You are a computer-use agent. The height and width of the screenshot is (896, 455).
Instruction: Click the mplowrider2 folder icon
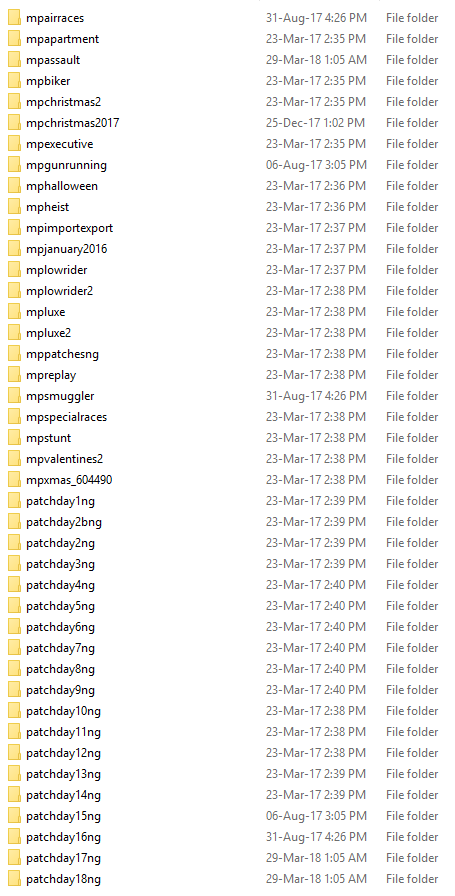(x=14, y=291)
